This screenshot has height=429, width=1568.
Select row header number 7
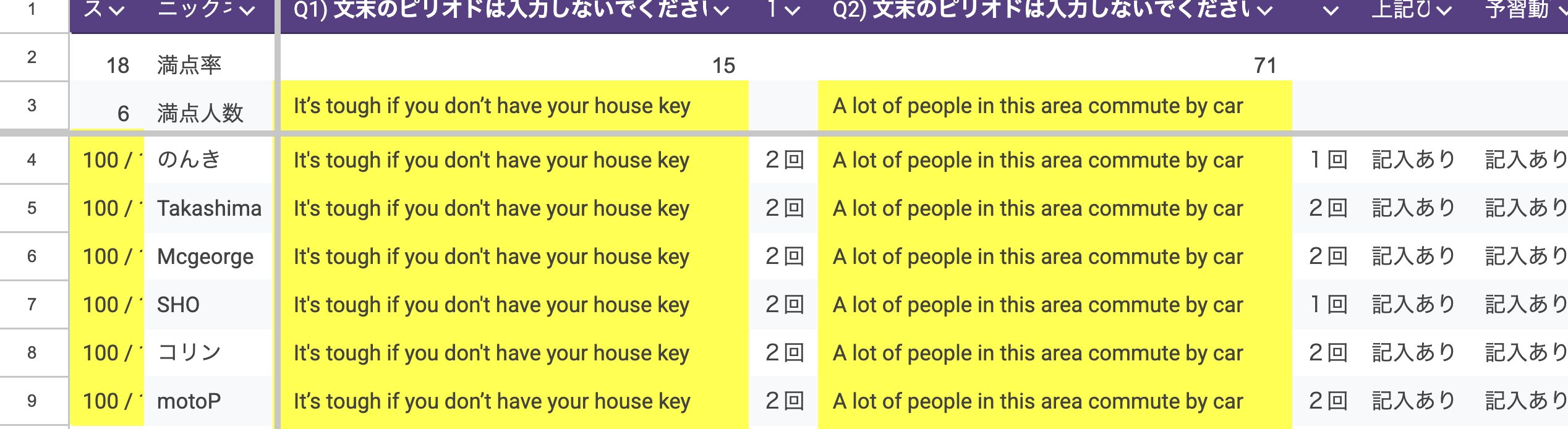(x=32, y=304)
